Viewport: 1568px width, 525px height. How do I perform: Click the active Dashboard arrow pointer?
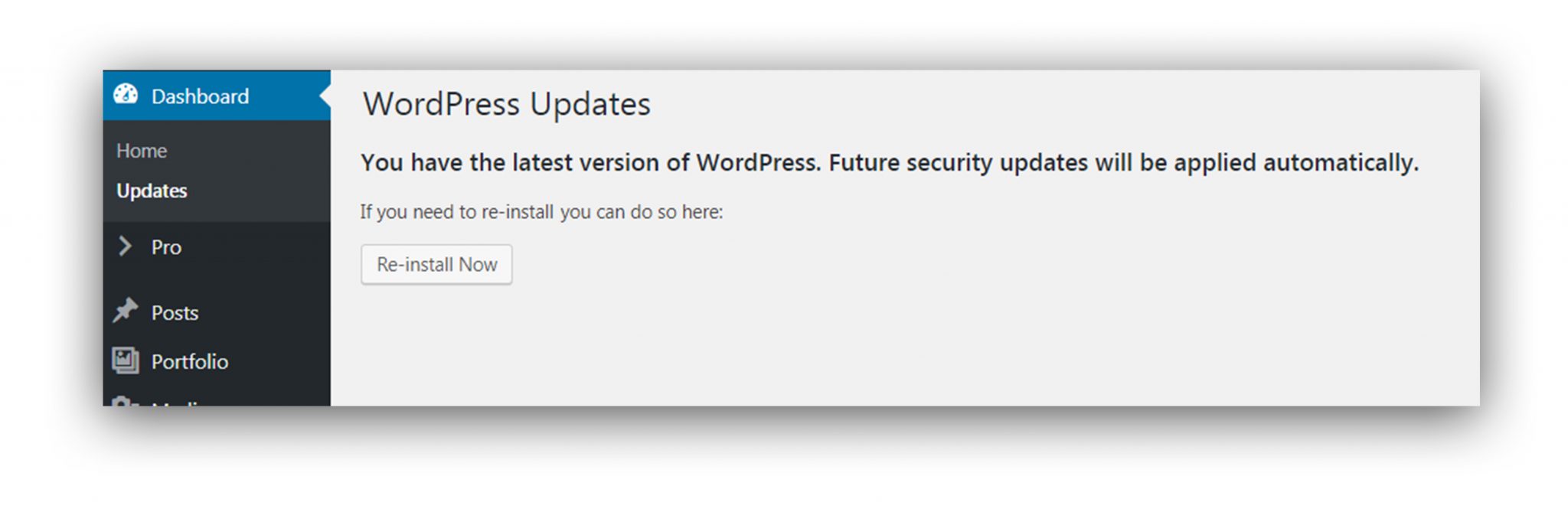tap(325, 96)
